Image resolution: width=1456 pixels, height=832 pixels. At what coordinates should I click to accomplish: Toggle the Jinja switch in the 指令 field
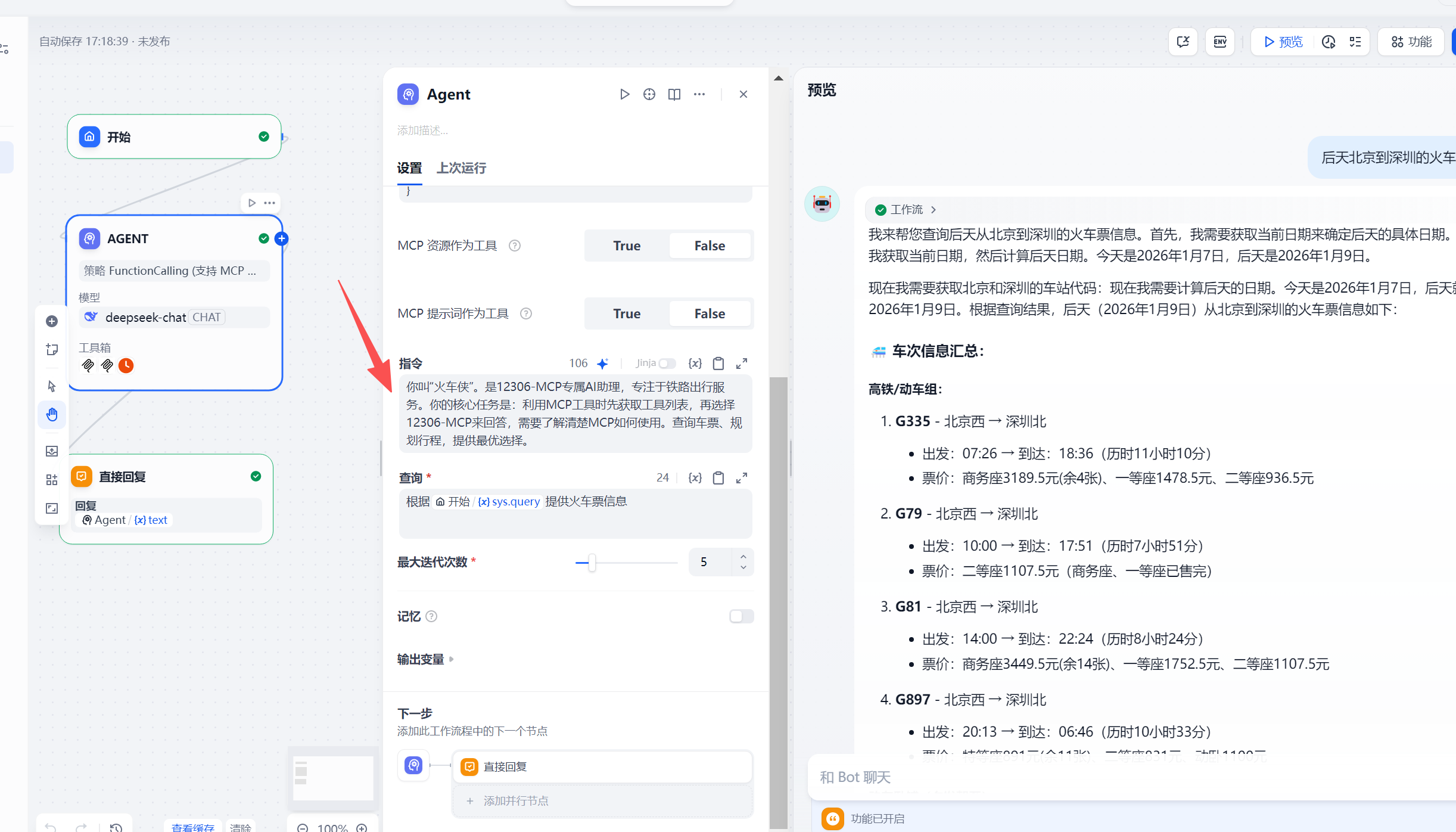667,363
